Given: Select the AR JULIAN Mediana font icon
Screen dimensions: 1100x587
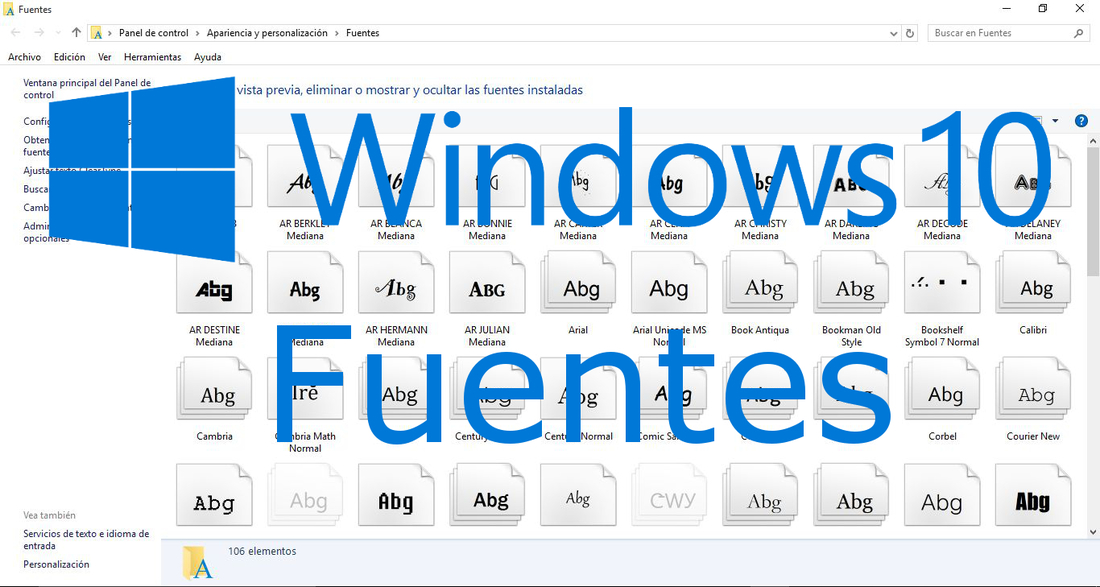Looking at the screenshot, I should coord(487,283).
